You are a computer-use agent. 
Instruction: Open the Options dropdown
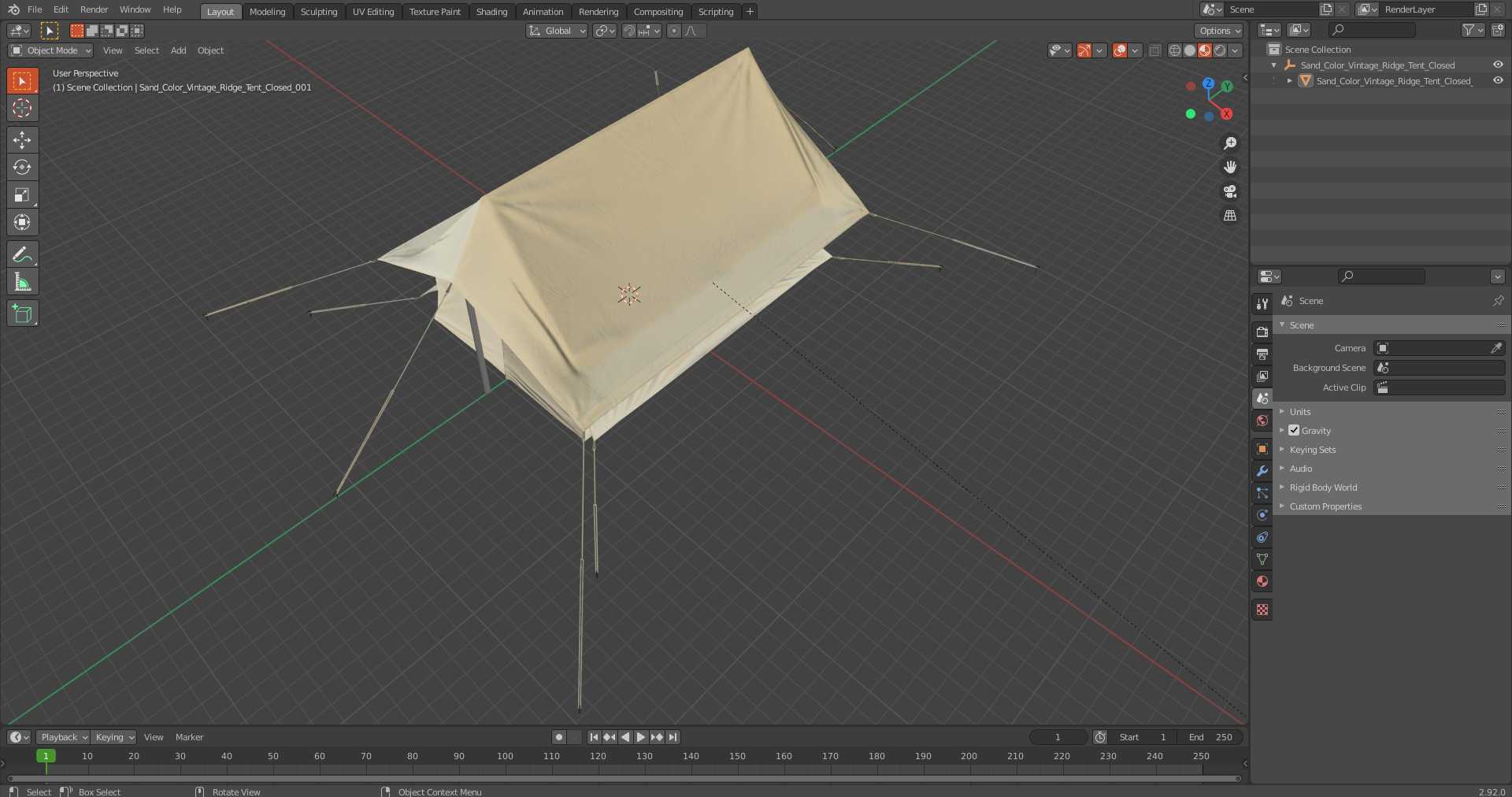(1219, 31)
